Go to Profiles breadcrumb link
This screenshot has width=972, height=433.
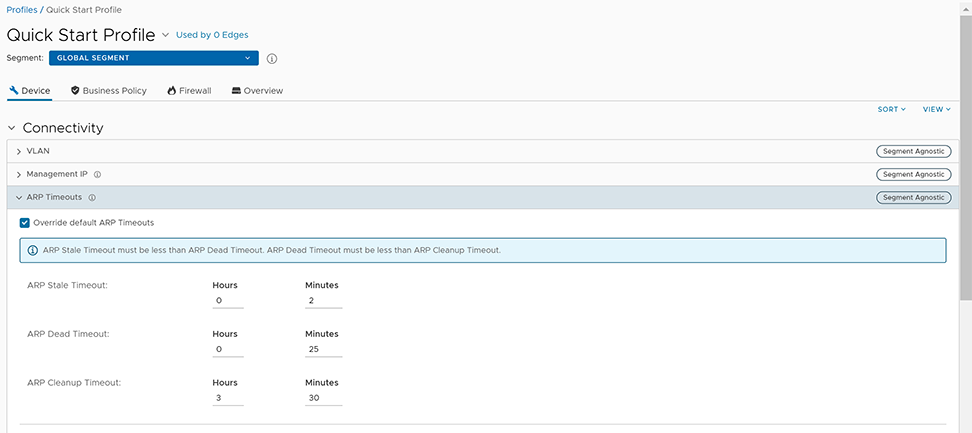[21, 9]
